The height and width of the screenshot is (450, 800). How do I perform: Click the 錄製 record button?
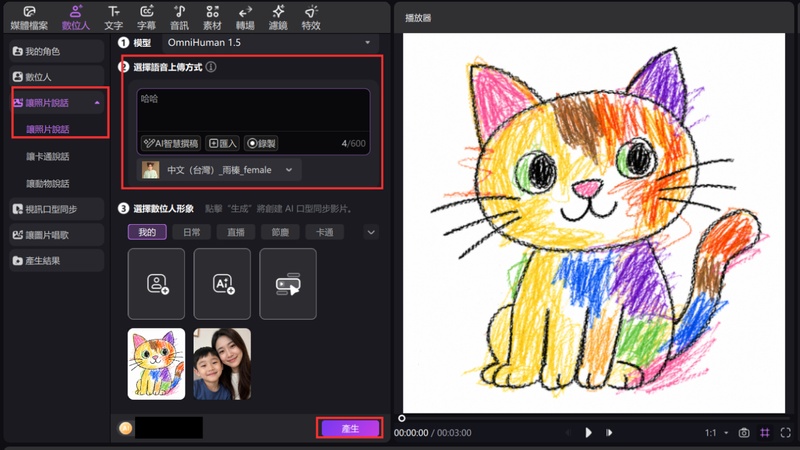pyautogui.click(x=261, y=143)
